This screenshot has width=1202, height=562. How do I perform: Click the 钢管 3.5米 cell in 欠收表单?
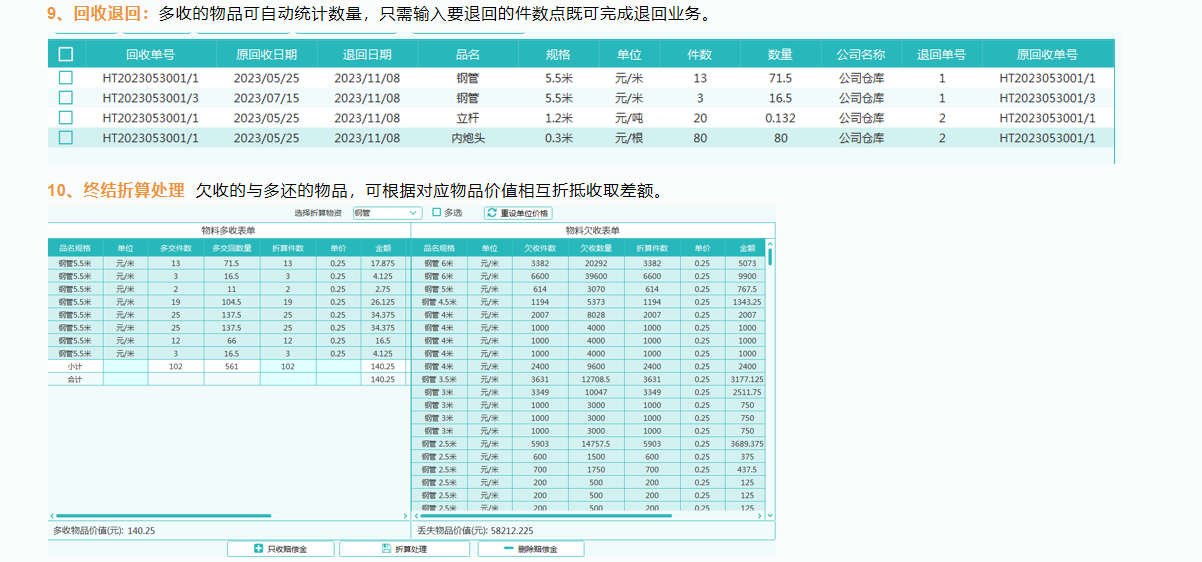(x=439, y=380)
